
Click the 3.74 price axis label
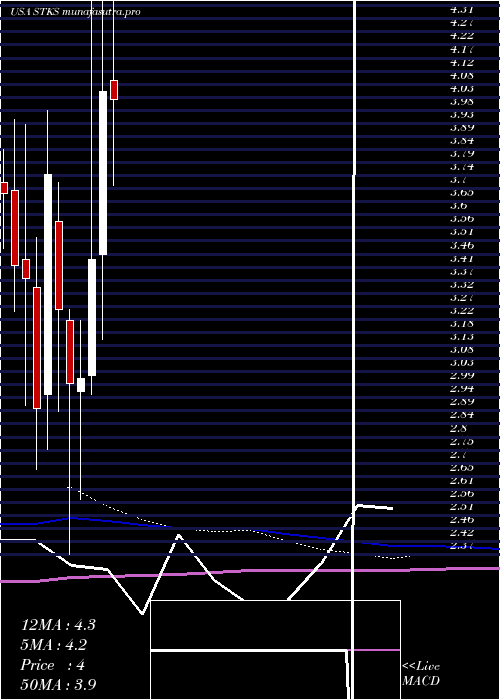pyautogui.click(x=462, y=167)
